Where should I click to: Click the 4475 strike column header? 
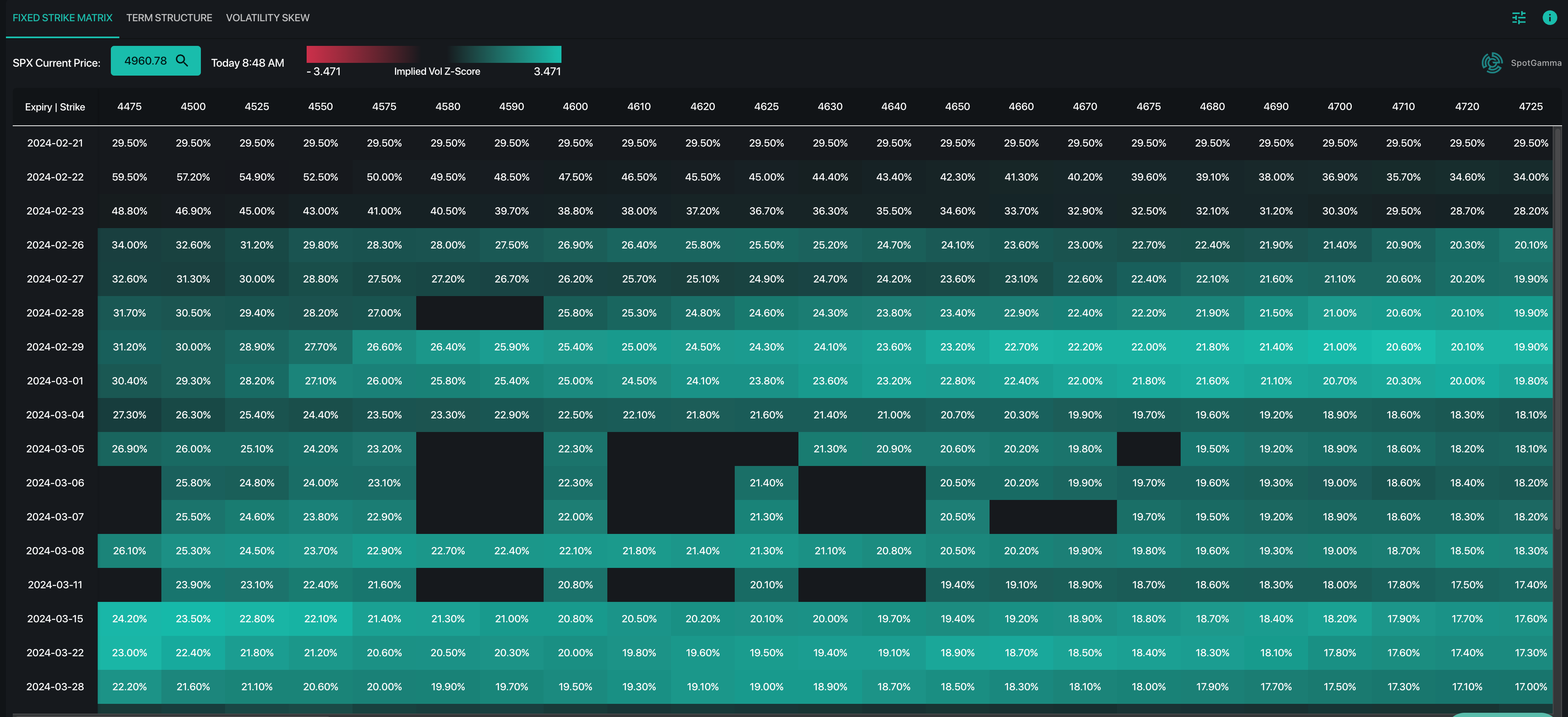pyautogui.click(x=129, y=107)
